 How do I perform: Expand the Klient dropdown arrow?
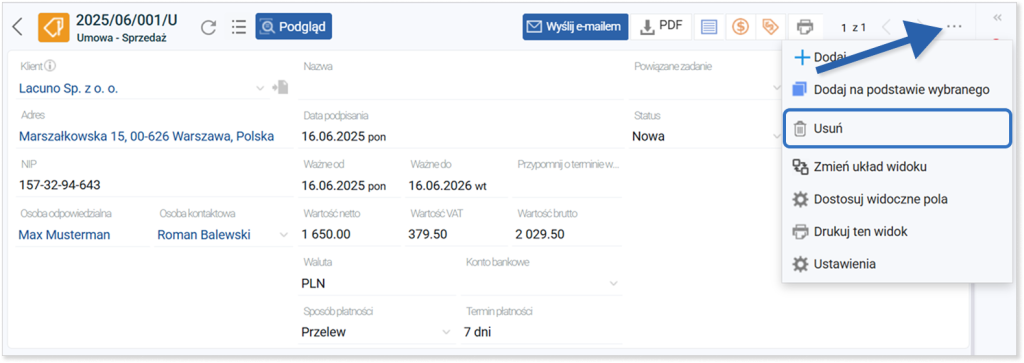click(260, 87)
